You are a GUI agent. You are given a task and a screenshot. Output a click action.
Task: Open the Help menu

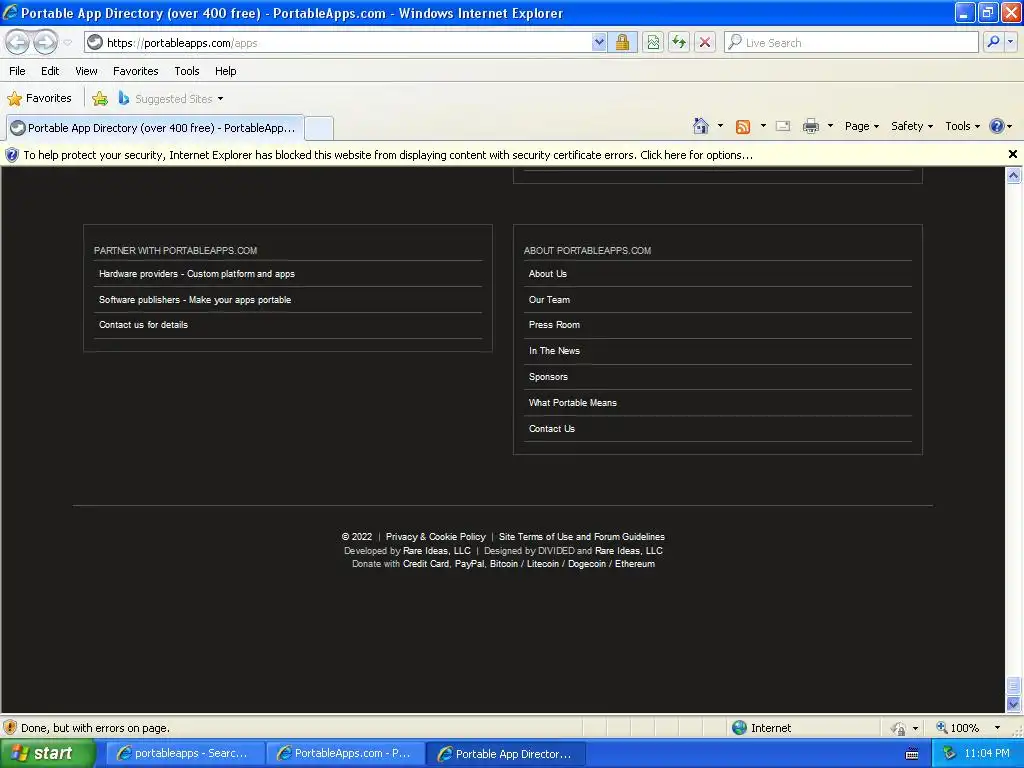click(x=225, y=71)
